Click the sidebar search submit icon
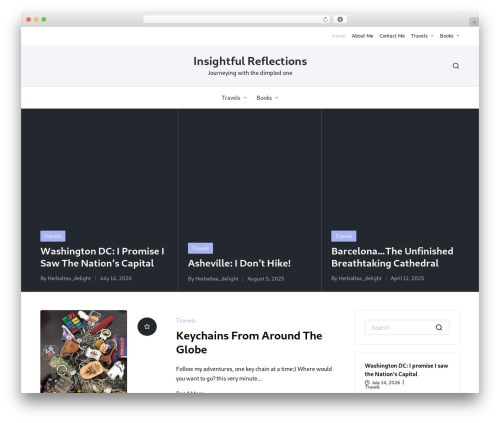Image resolution: width=500 pixels, height=423 pixels. coord(439,327)
